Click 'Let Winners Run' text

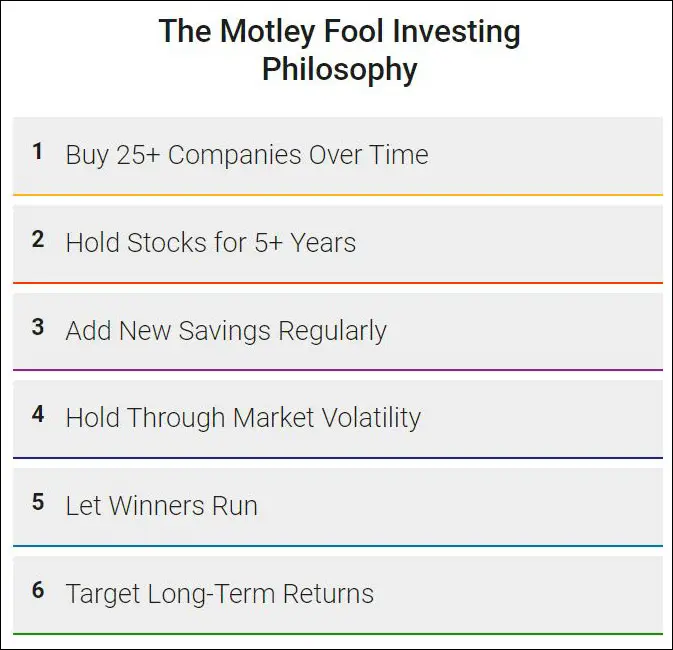click(x=161, y=506)
